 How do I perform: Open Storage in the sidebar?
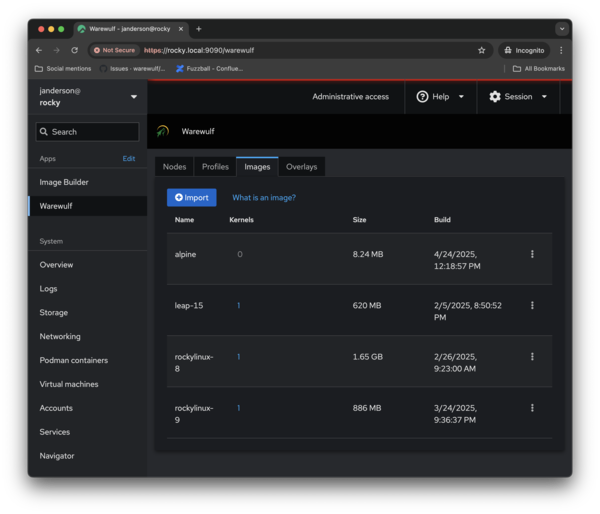point(88,312)
